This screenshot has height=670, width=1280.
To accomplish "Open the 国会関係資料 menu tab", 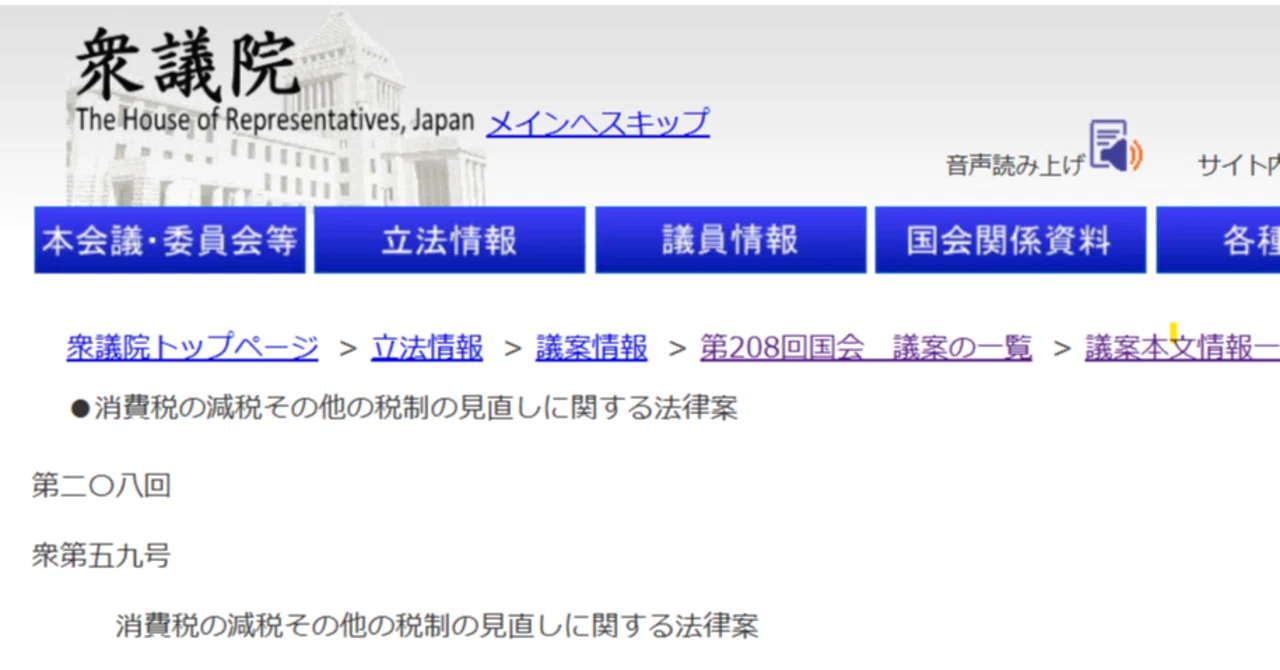I will [1010, 240].
